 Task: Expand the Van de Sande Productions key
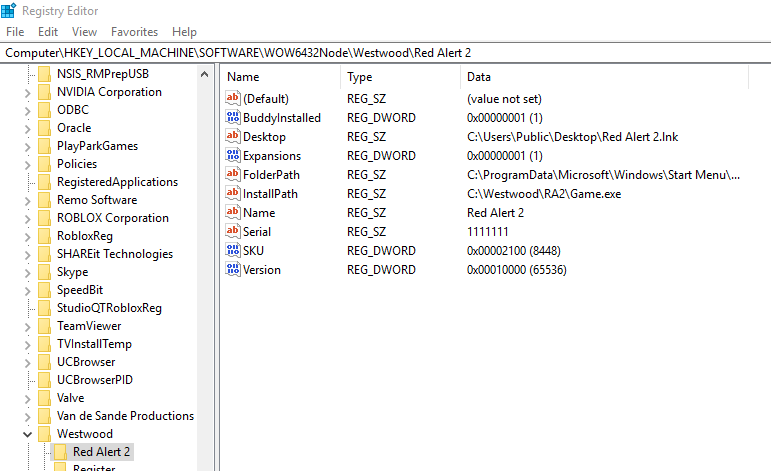(x=27, y=417)
